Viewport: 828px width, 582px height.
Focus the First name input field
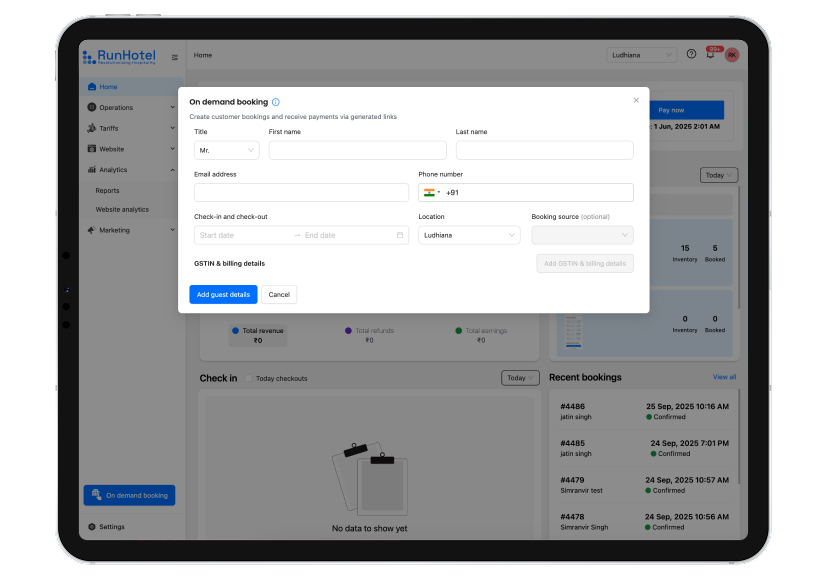[x=357, y=151]
